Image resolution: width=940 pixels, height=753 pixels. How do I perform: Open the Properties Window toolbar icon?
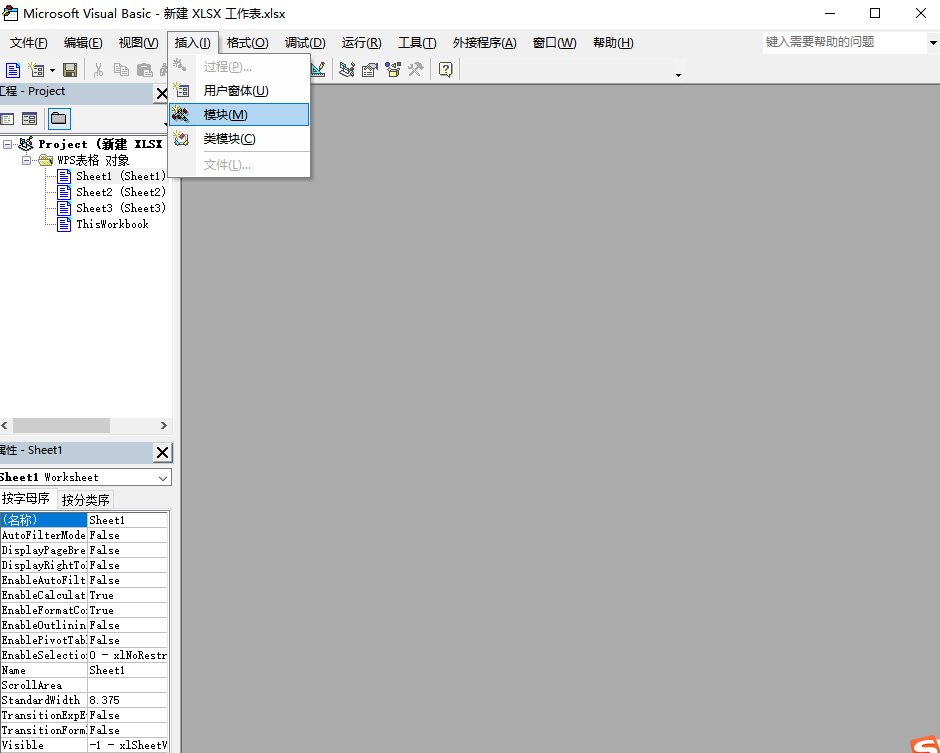(370, 70)
